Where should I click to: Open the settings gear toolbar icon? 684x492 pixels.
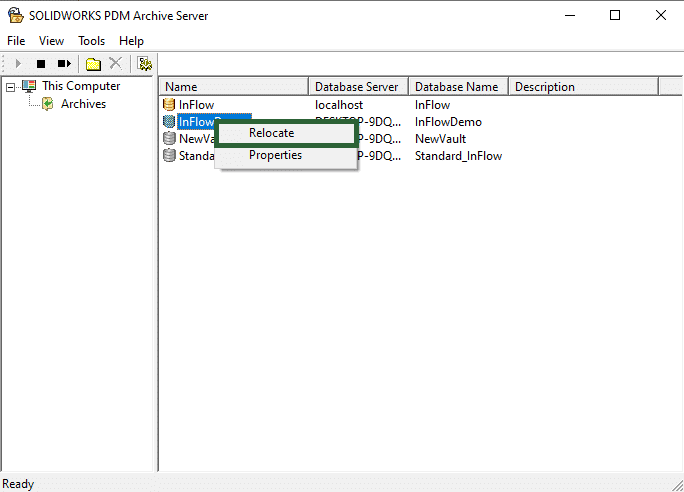point(144,64)
